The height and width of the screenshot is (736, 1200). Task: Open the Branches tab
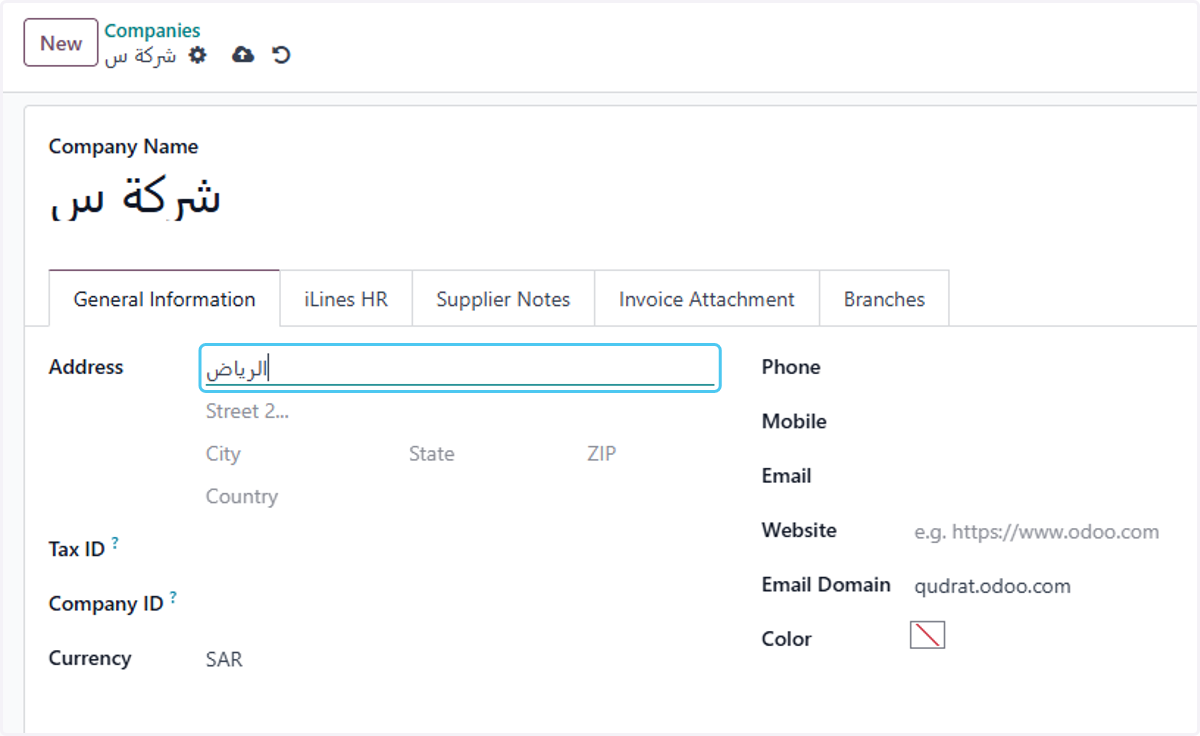(x=884, y=299)
